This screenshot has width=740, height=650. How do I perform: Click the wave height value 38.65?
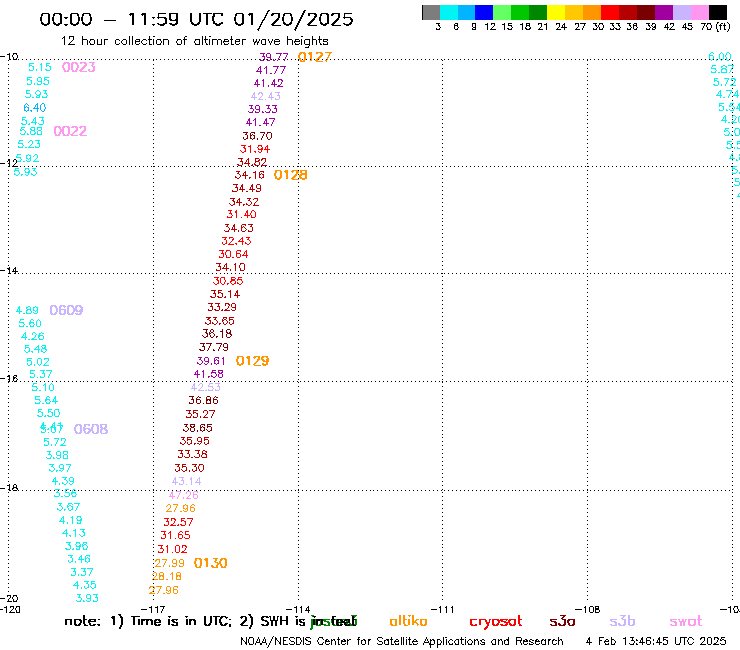tap(197, 428)
